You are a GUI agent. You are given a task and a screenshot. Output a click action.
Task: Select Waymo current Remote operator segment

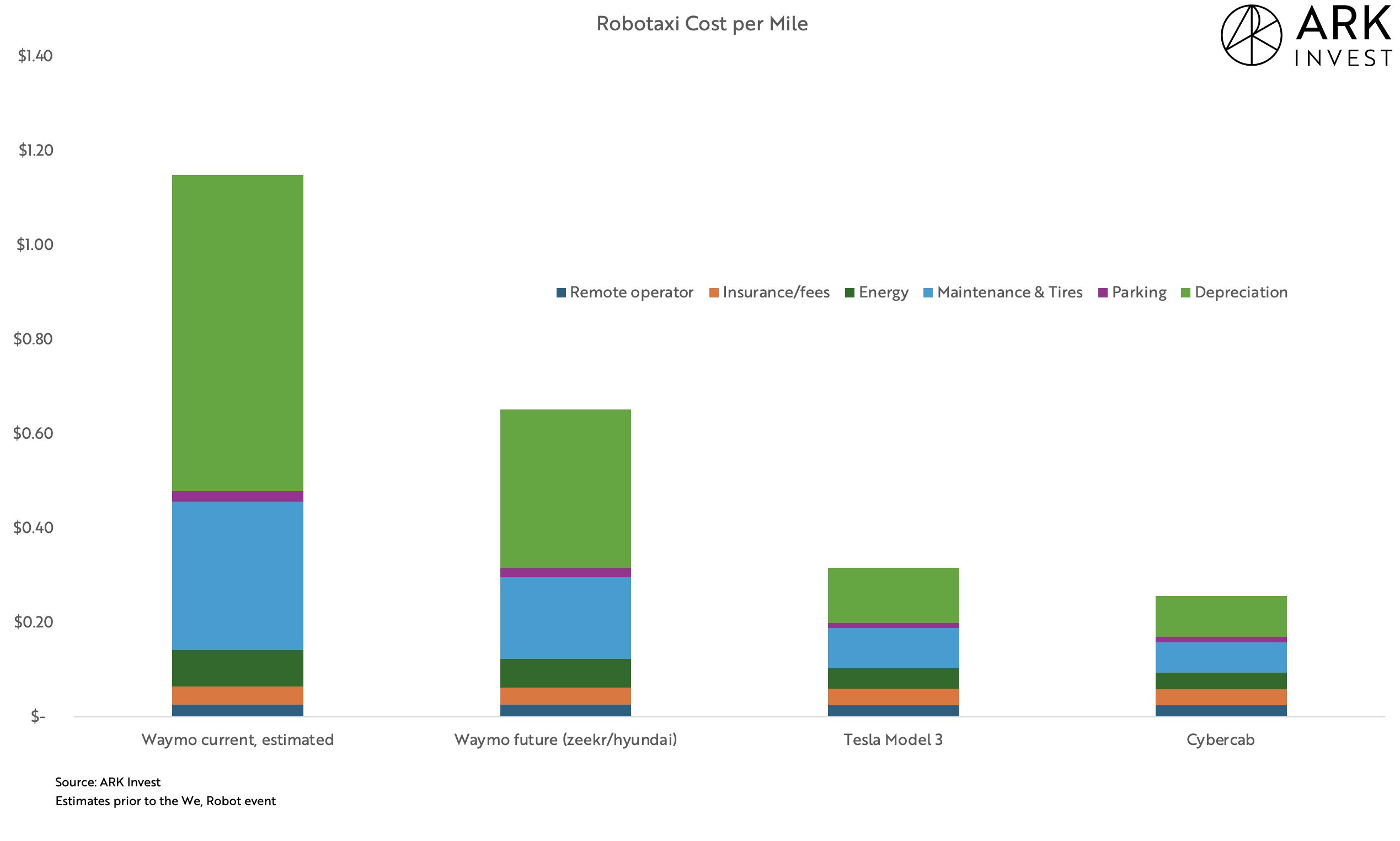(x=237, y=711)
